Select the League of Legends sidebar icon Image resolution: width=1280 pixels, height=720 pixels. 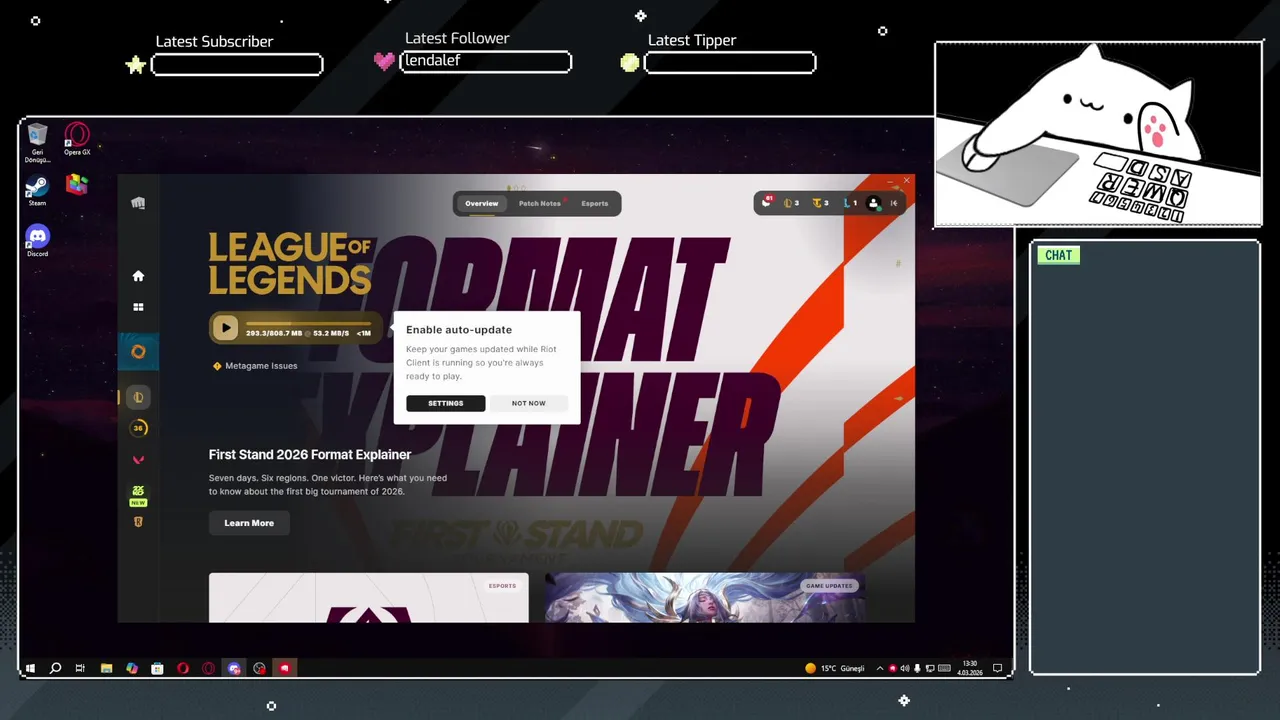[138, 397]
